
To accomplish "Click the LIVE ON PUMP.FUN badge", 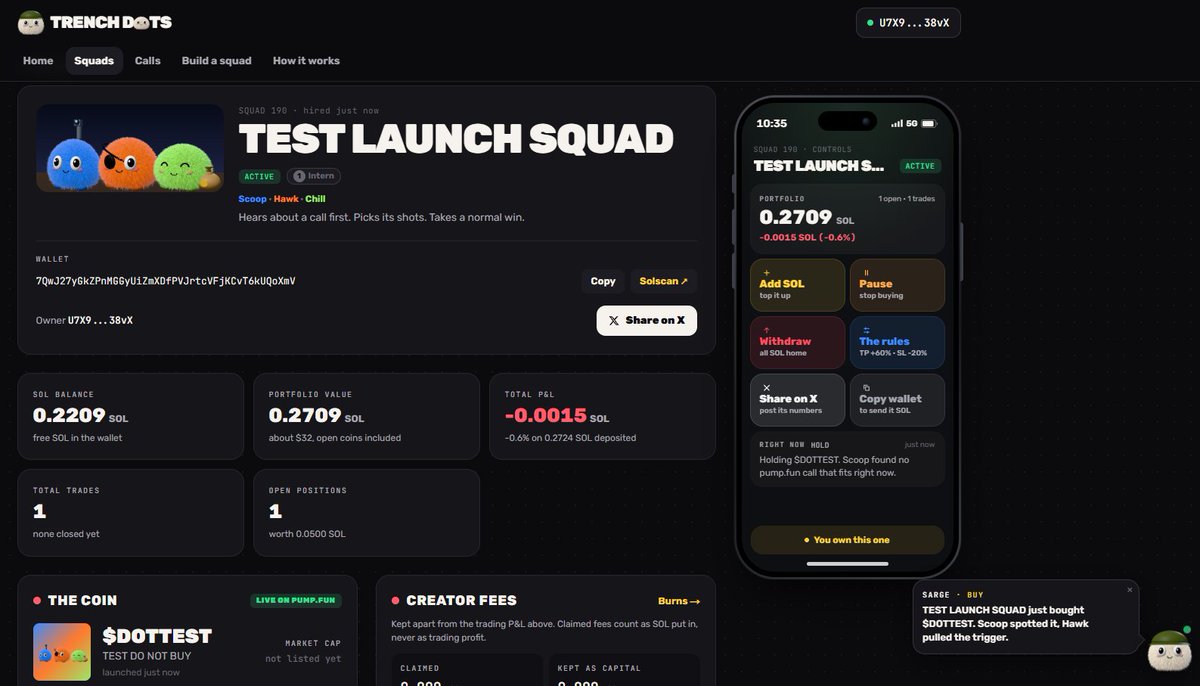I will pyautogui.click(x=296, y=601).
